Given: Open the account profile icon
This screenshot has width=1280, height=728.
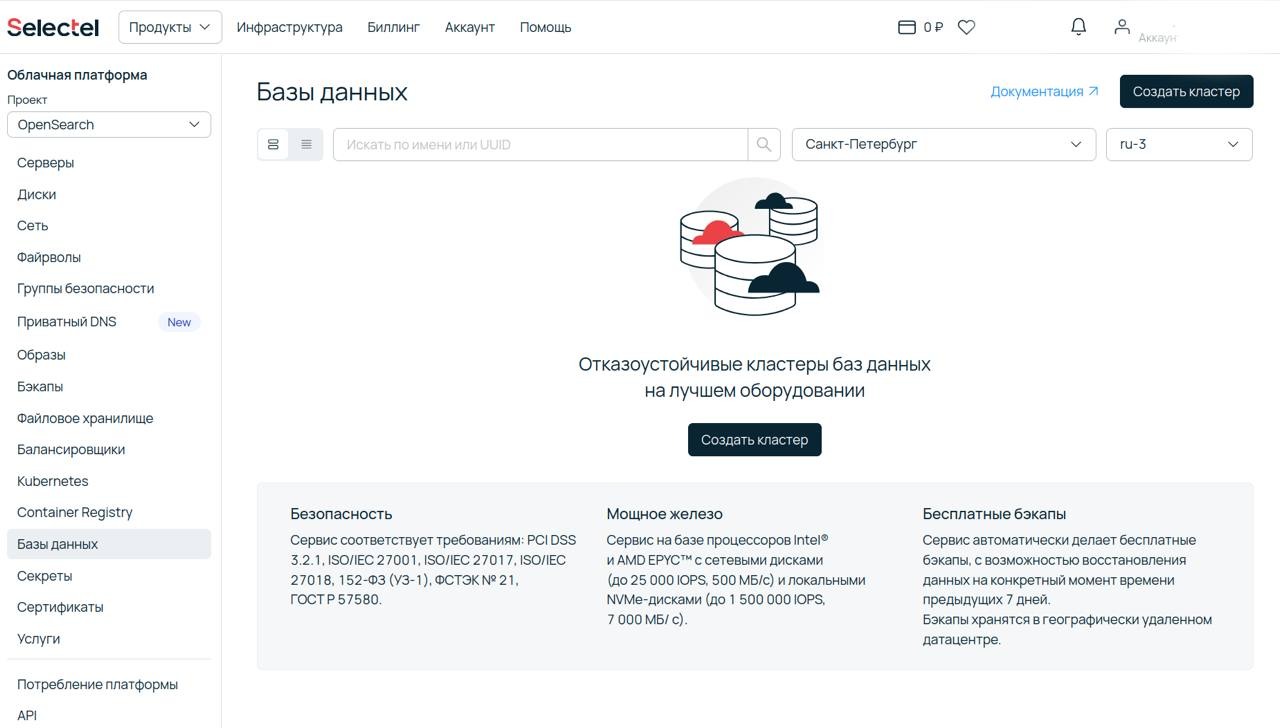Looking at the screenshot, I should (1122, 27).
